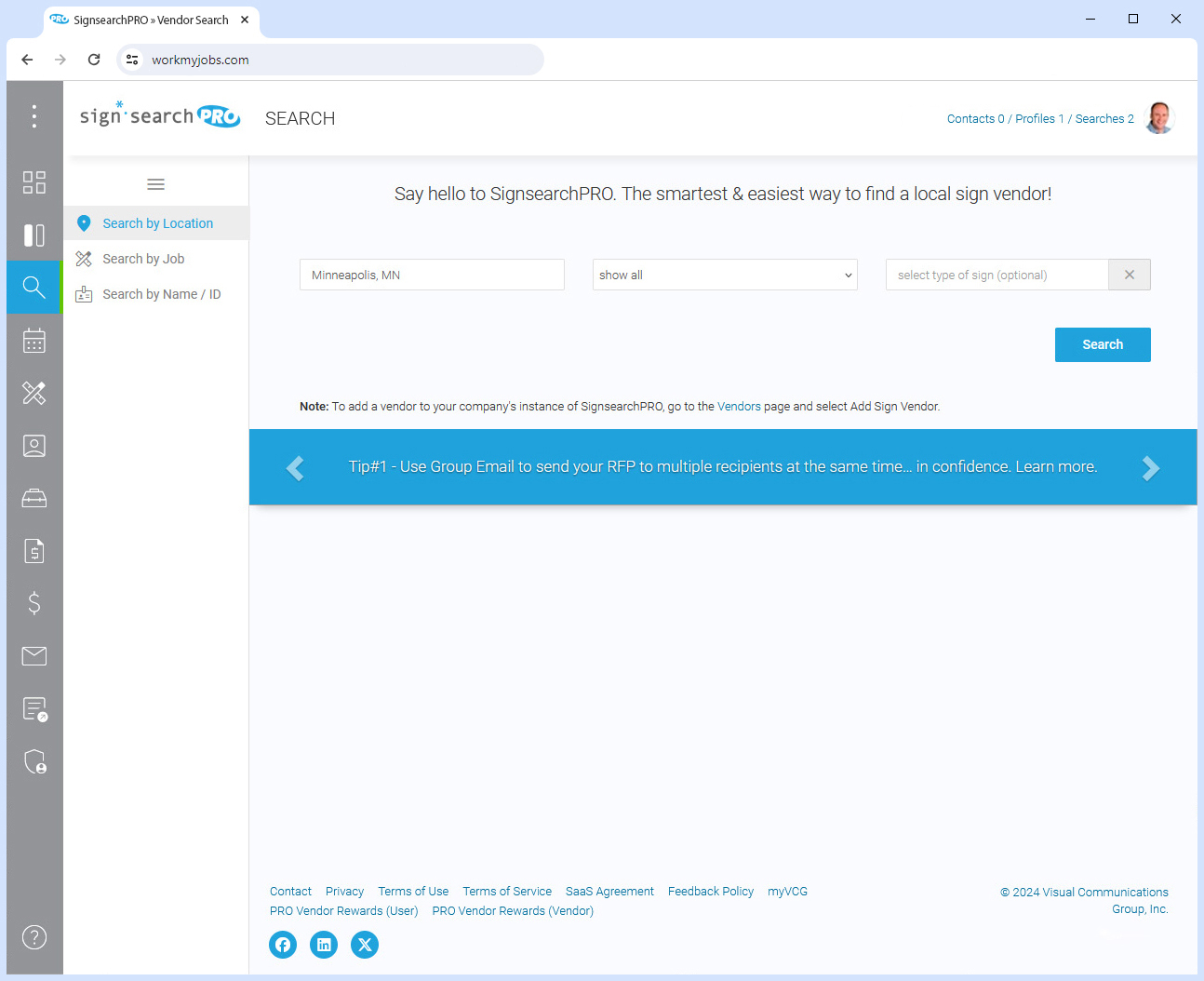Open the X social icon

[365, 945]
